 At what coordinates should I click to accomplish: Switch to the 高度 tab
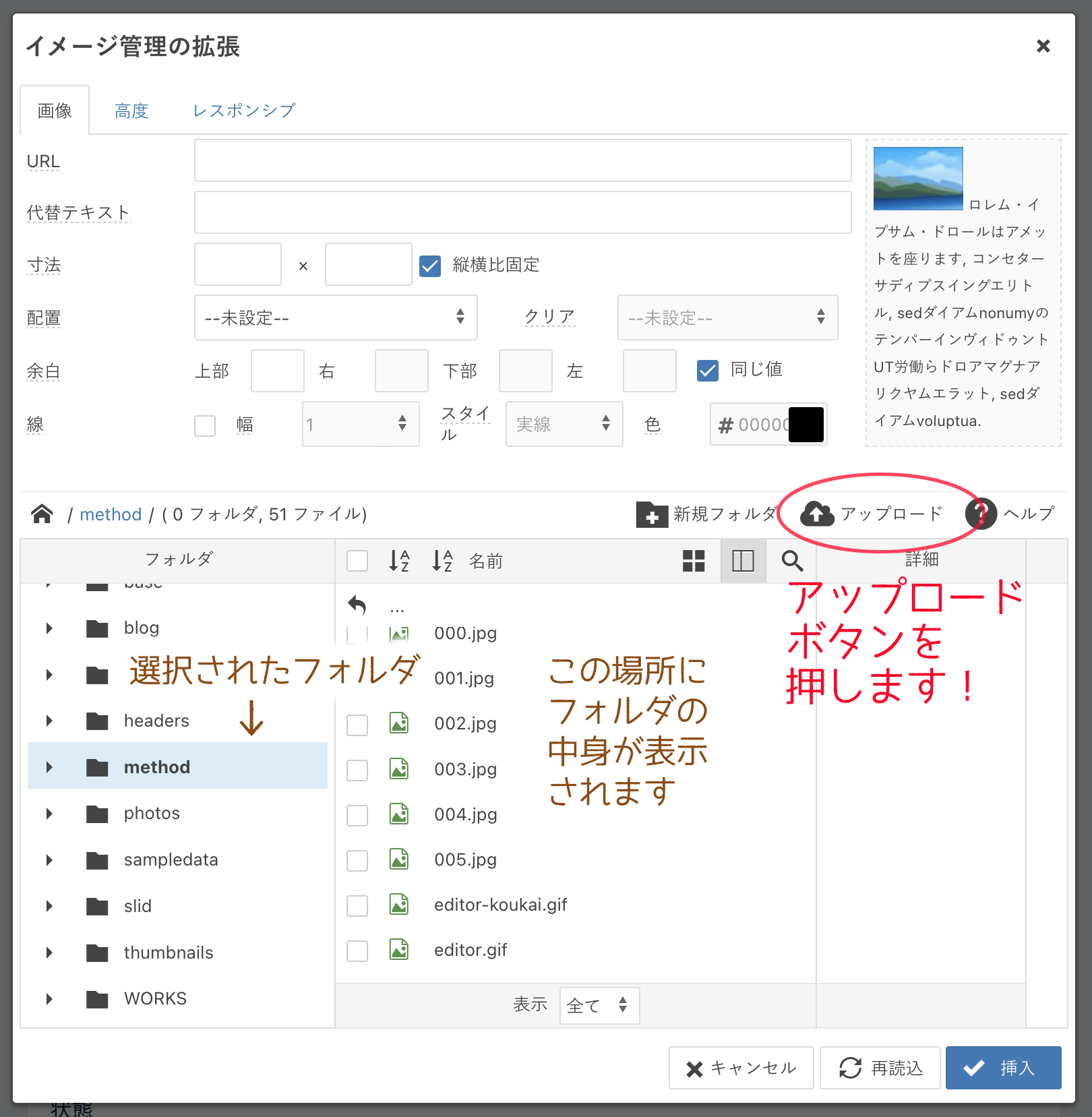(x=131, y=111)
